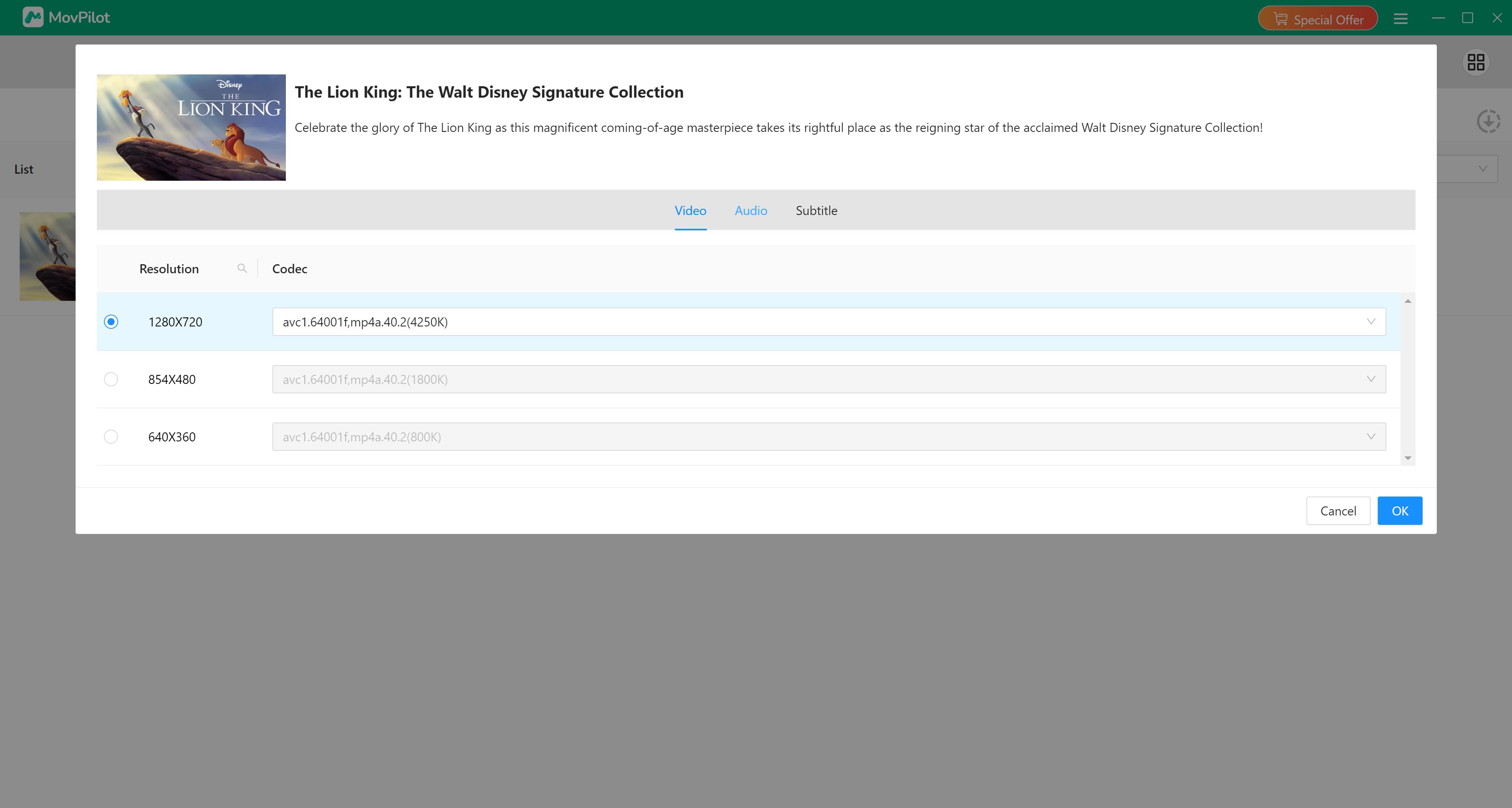Click the Codec column header
The image size is (1512, 808).
point(289,269)
